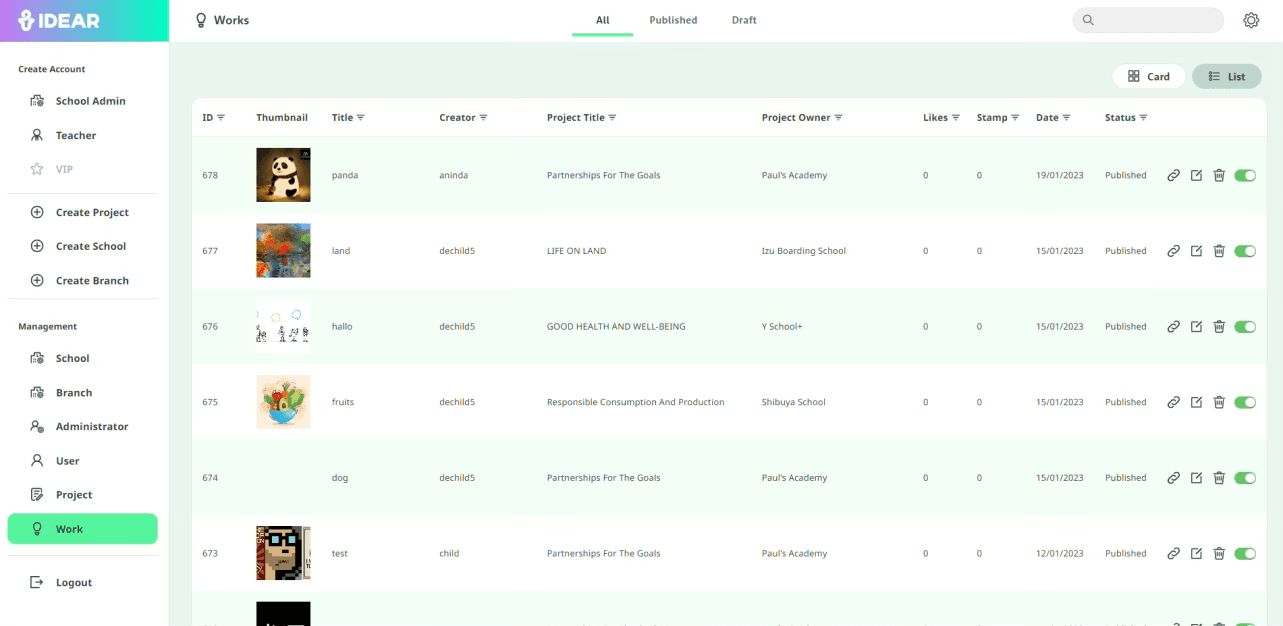Open Create Branch page
The width and height of the screenshot is (1283, 626).
(x=83, y=281)
